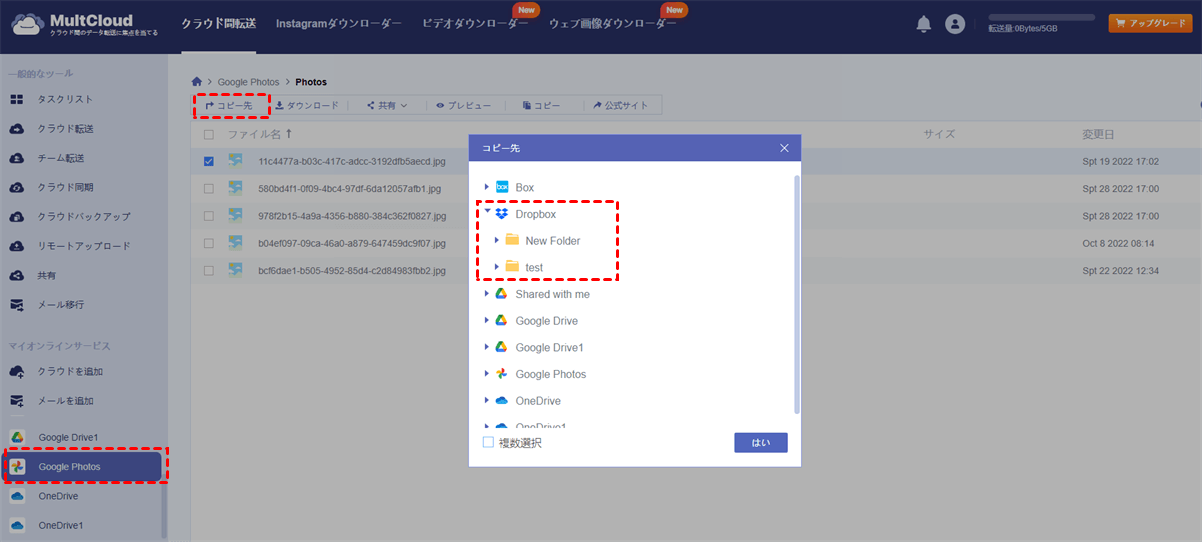The height and width of the screenshot is (542, 1202).
Task: Click image icon of 580bd4f1 file
Action: tap(236, 187)
